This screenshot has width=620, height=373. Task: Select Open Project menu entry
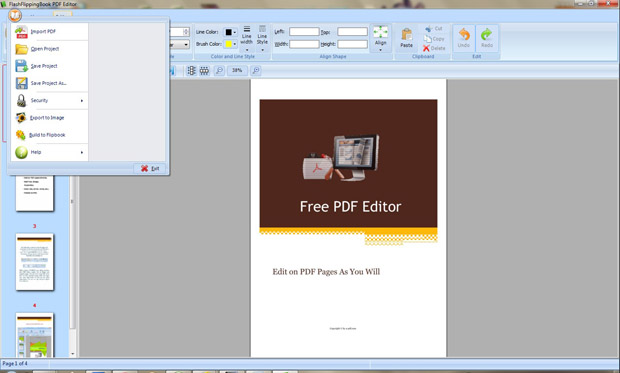49,49
